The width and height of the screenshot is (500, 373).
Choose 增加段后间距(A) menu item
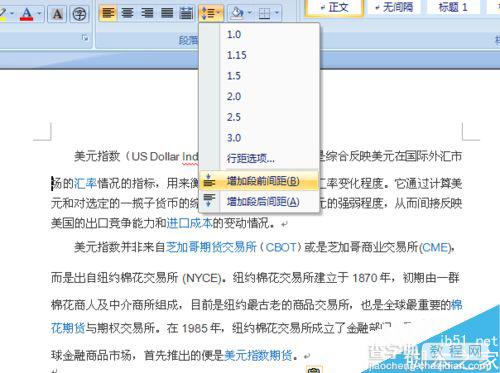click(x=259, y=201)
